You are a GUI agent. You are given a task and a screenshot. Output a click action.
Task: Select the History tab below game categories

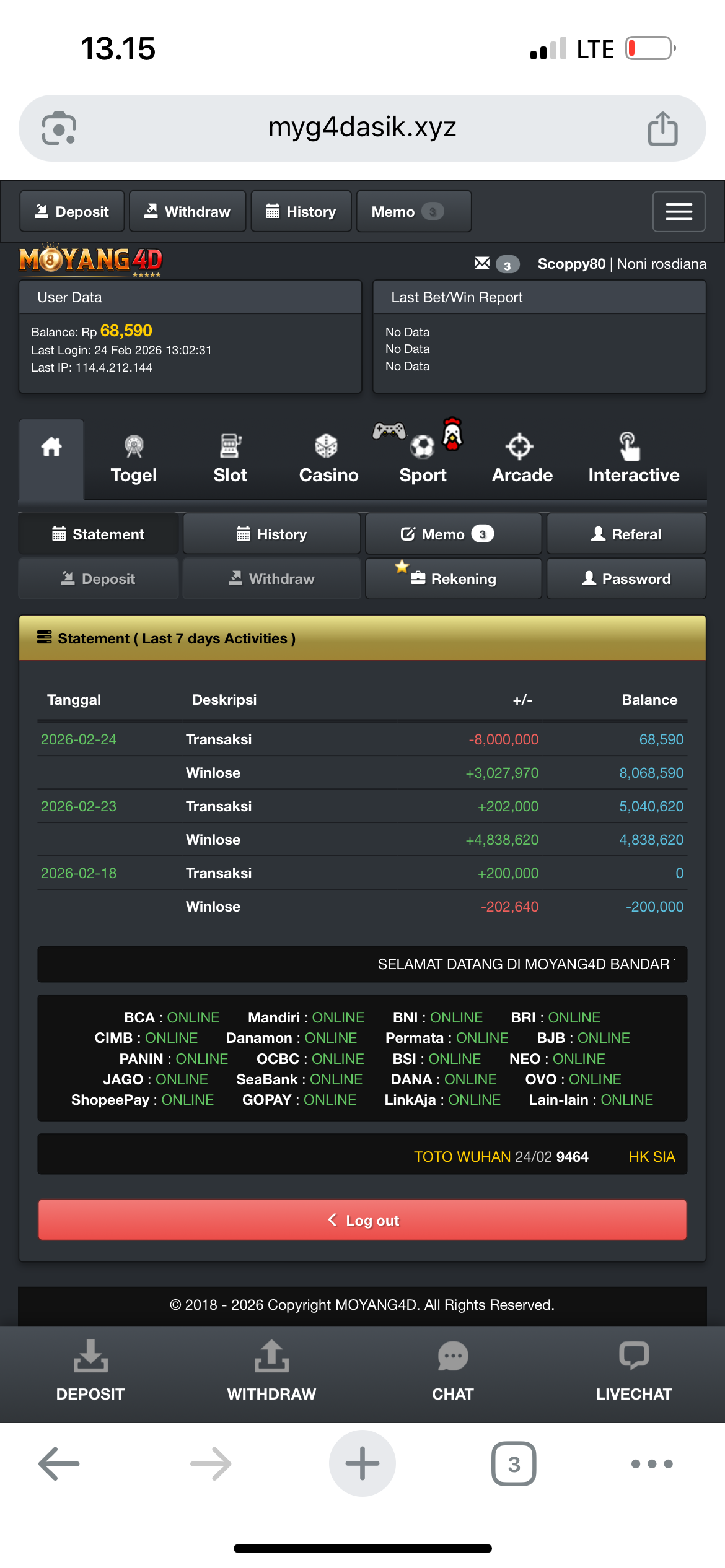pos(272,534)
